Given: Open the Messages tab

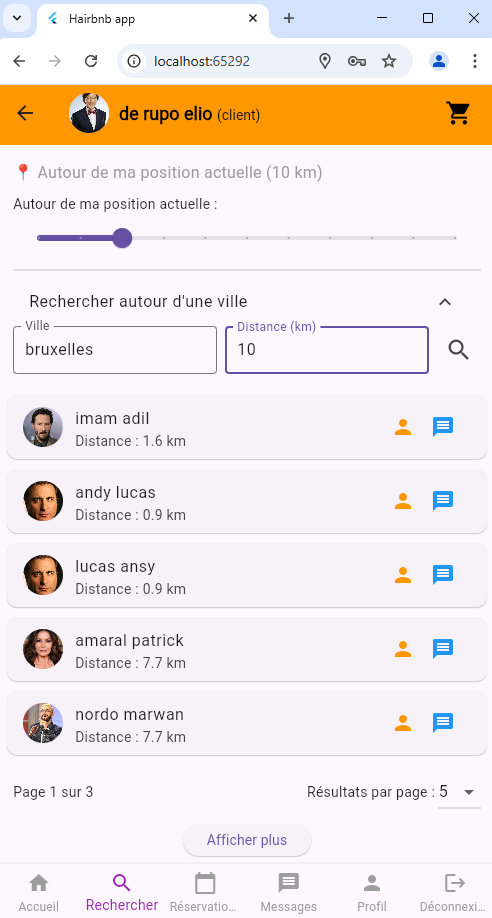Looking at the screenshot, I should [288, 892].
